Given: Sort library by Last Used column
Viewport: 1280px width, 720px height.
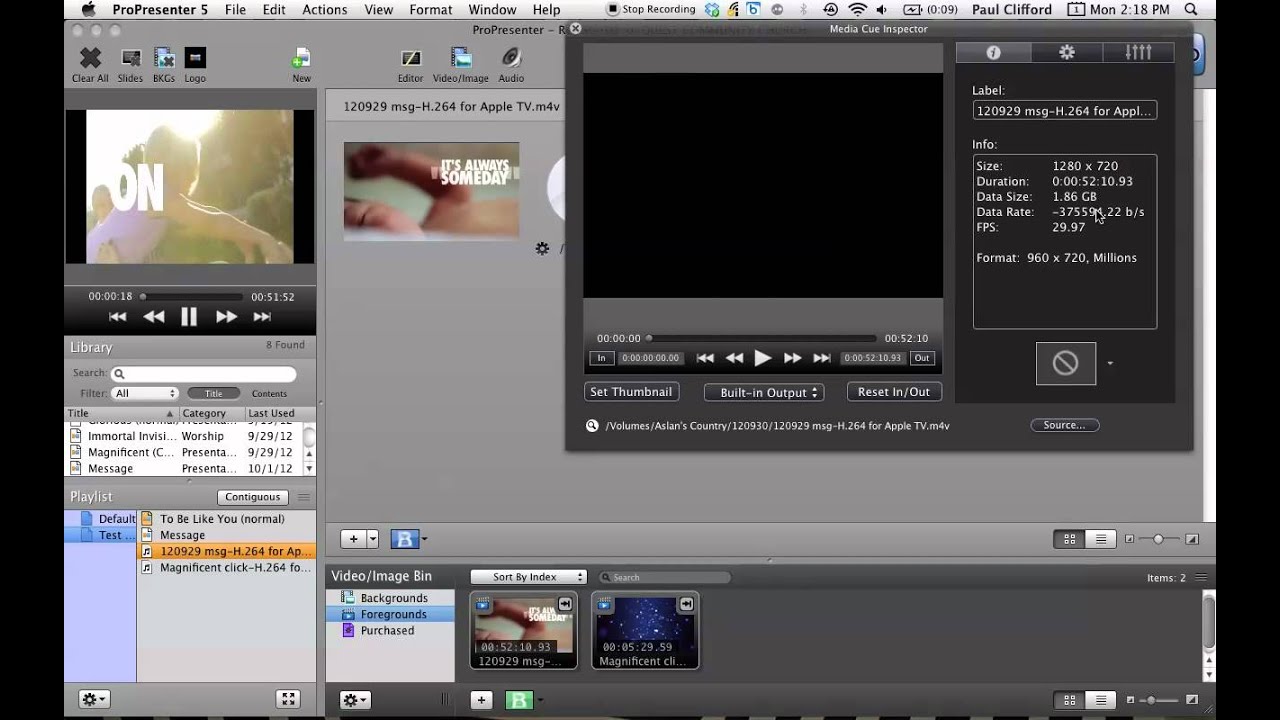Looking at the screenshot, I should 272,413.
